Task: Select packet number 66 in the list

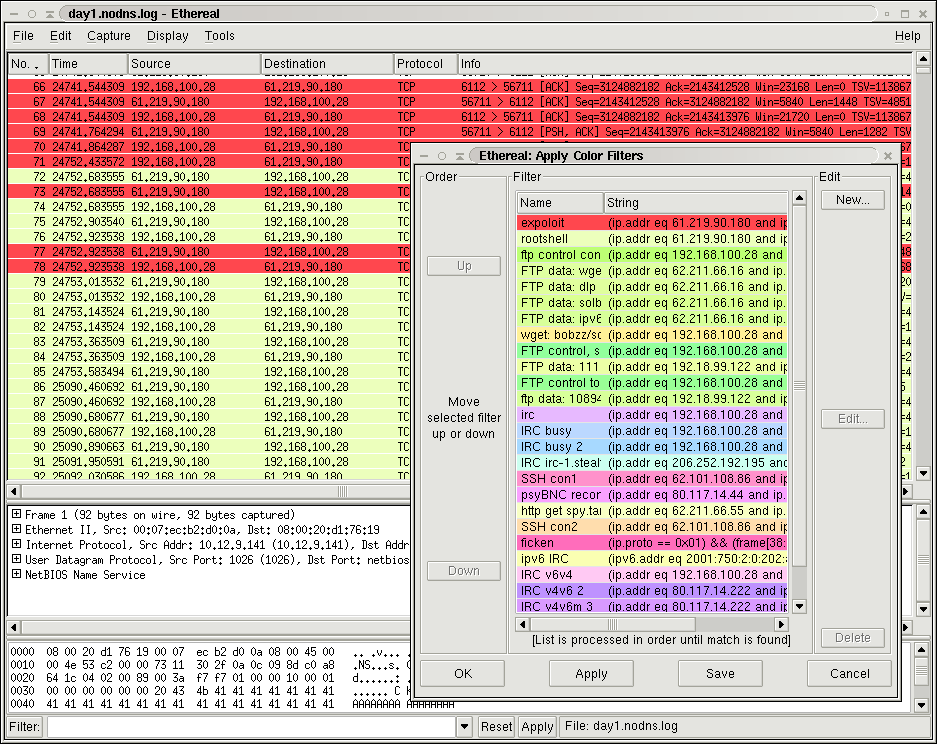Action: [460, 87]
